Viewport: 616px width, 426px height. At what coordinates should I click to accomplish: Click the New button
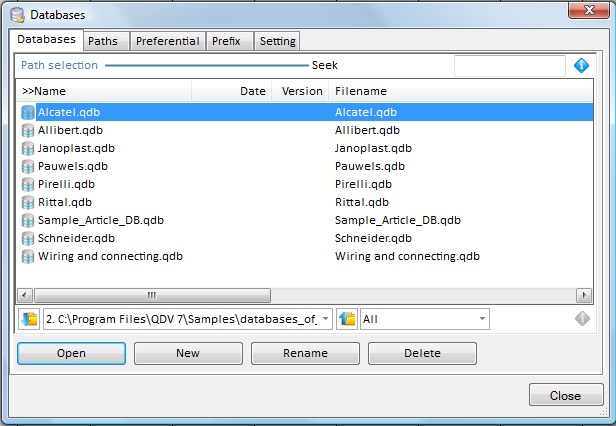188,353
